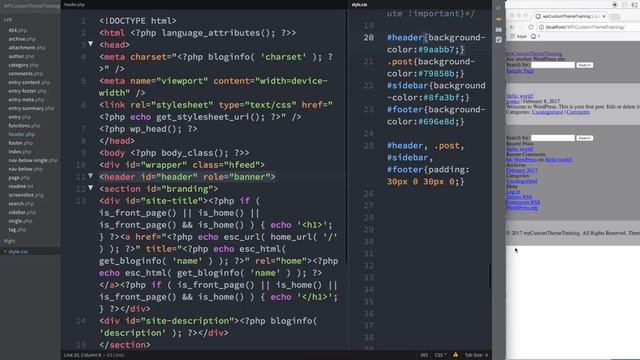The height and width of the screenshot is (360, 640).
Task: Open index.php in the file tree
Action: coord(20,151)
